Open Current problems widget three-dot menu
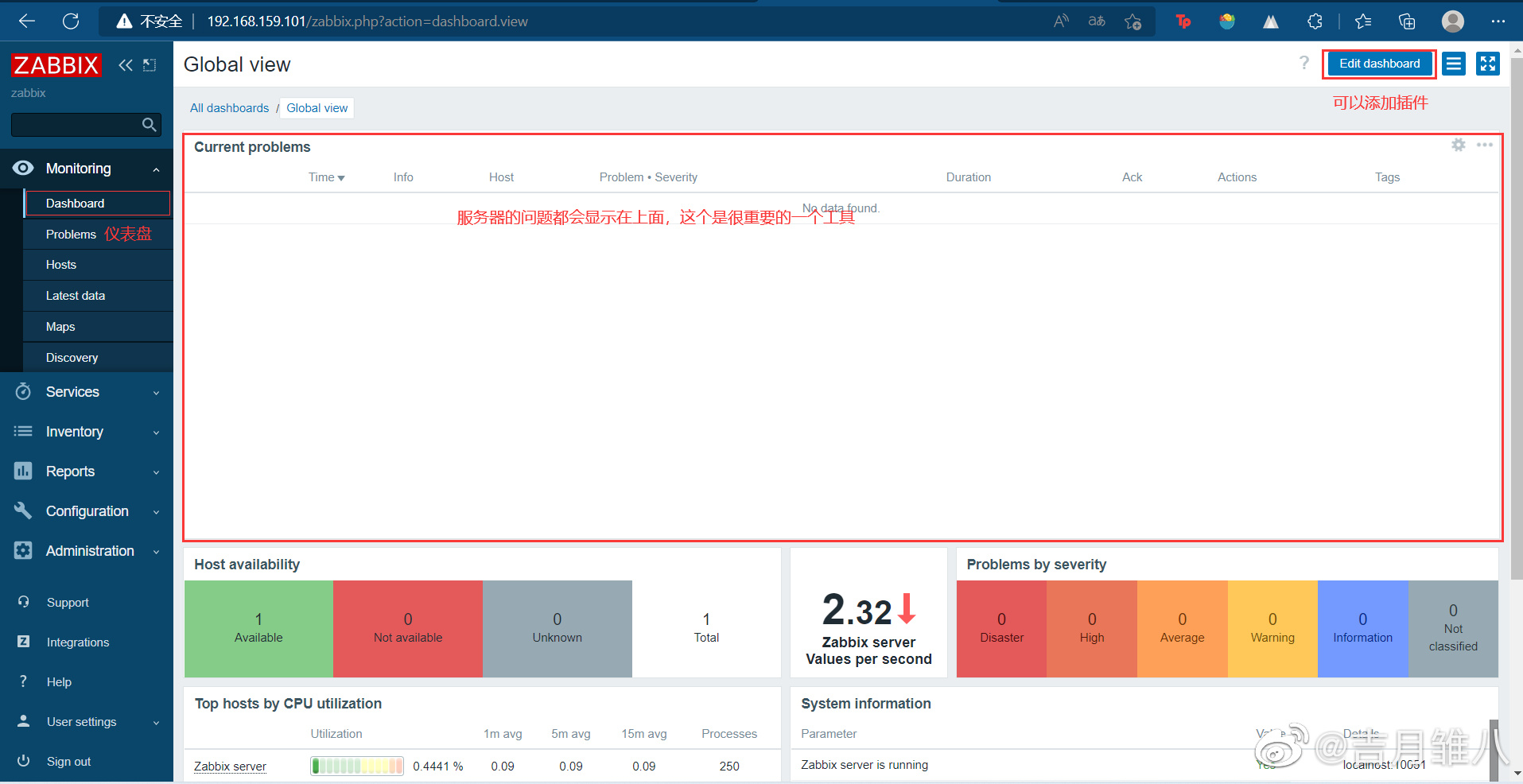 coord(1485,145)
